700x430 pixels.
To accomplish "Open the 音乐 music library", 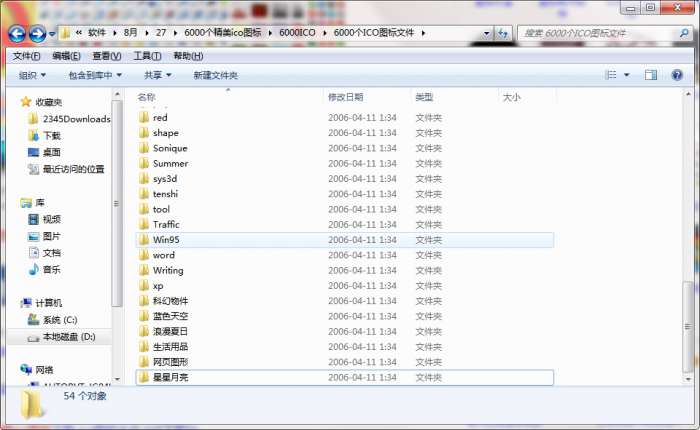I will [51, 269].
